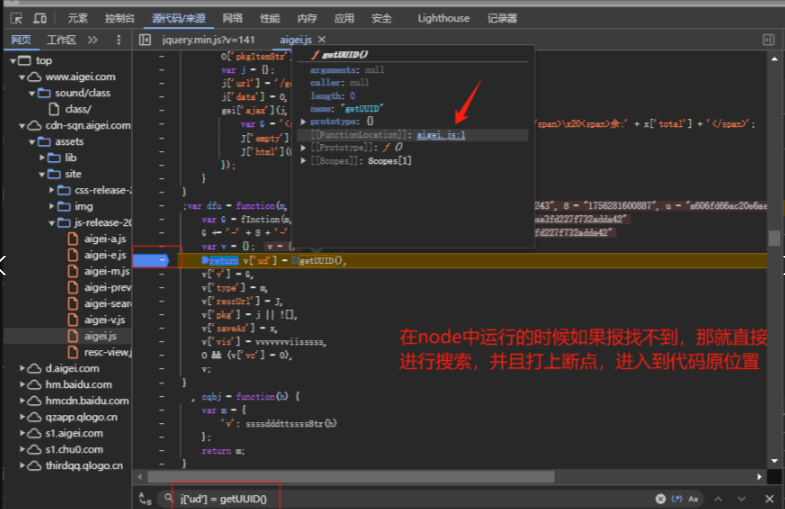This screenshot has width=785, height=509.
Task: Expand the css-release folder
Action: [x=52, y=190]
